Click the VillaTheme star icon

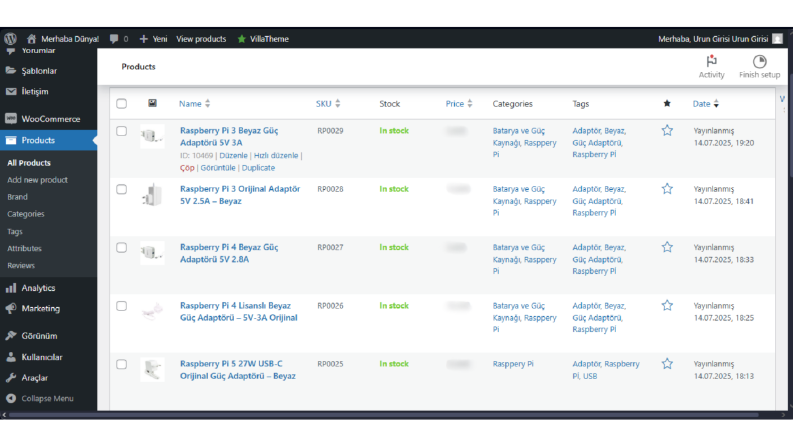[242, 39]
